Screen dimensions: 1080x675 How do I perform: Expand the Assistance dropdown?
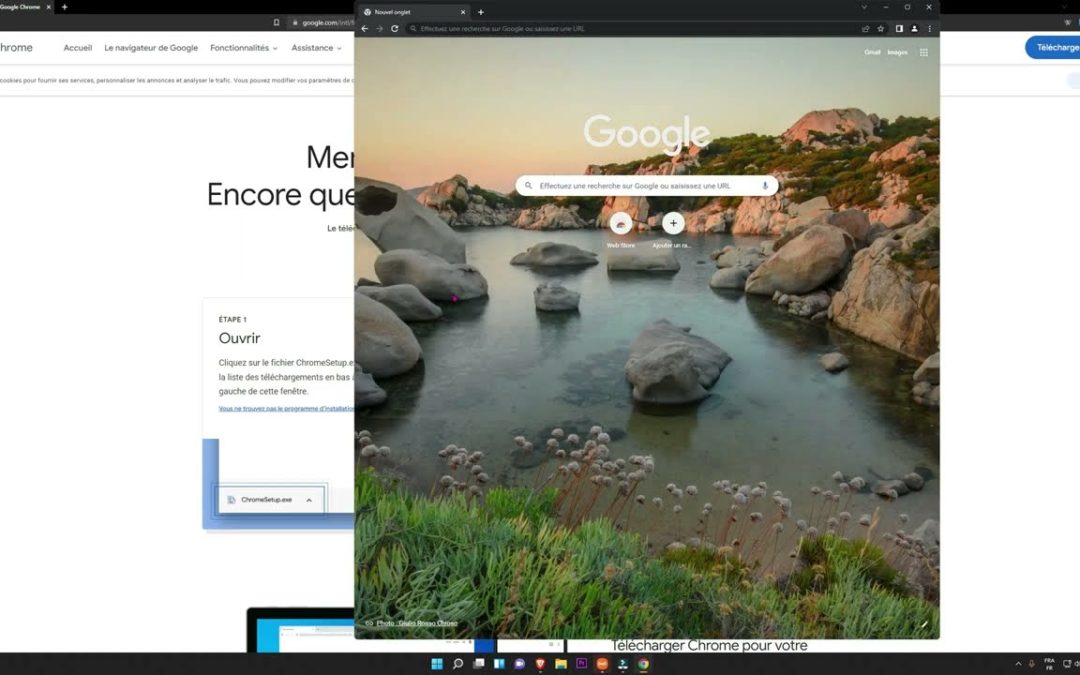point(316,48)
